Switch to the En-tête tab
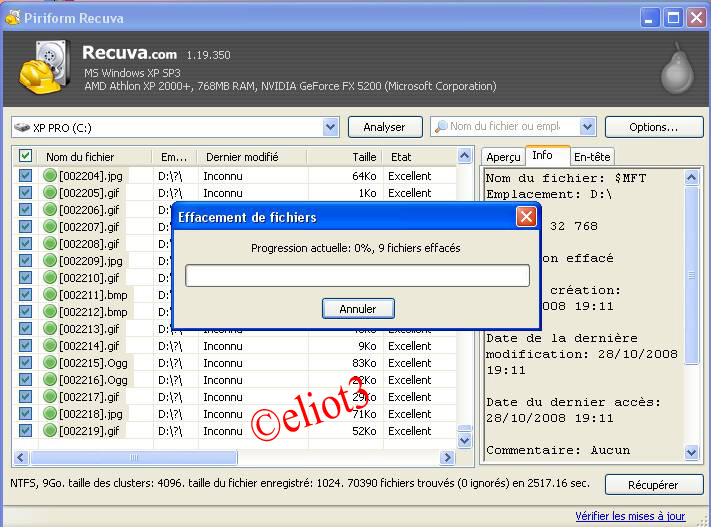Screen dimensions: 711x527 pyautogui.click(x=592, y=157)
